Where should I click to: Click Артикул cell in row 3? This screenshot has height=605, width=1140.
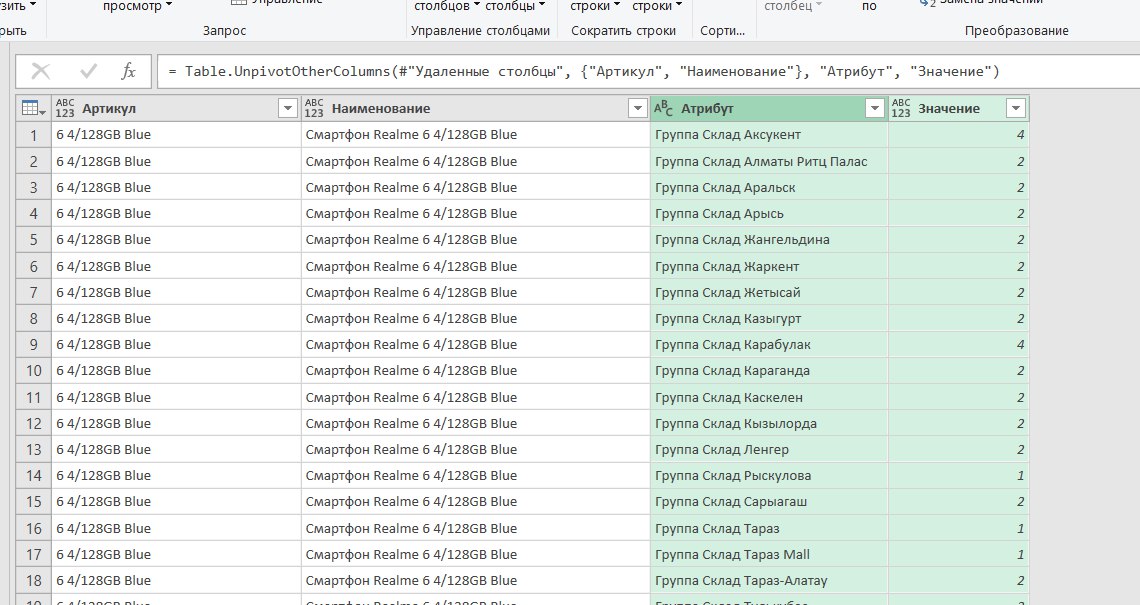tap(176, 188)
